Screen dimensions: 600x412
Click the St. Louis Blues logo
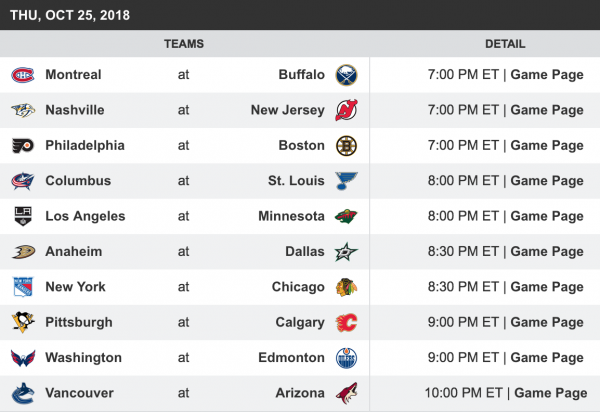coord(346,181)
